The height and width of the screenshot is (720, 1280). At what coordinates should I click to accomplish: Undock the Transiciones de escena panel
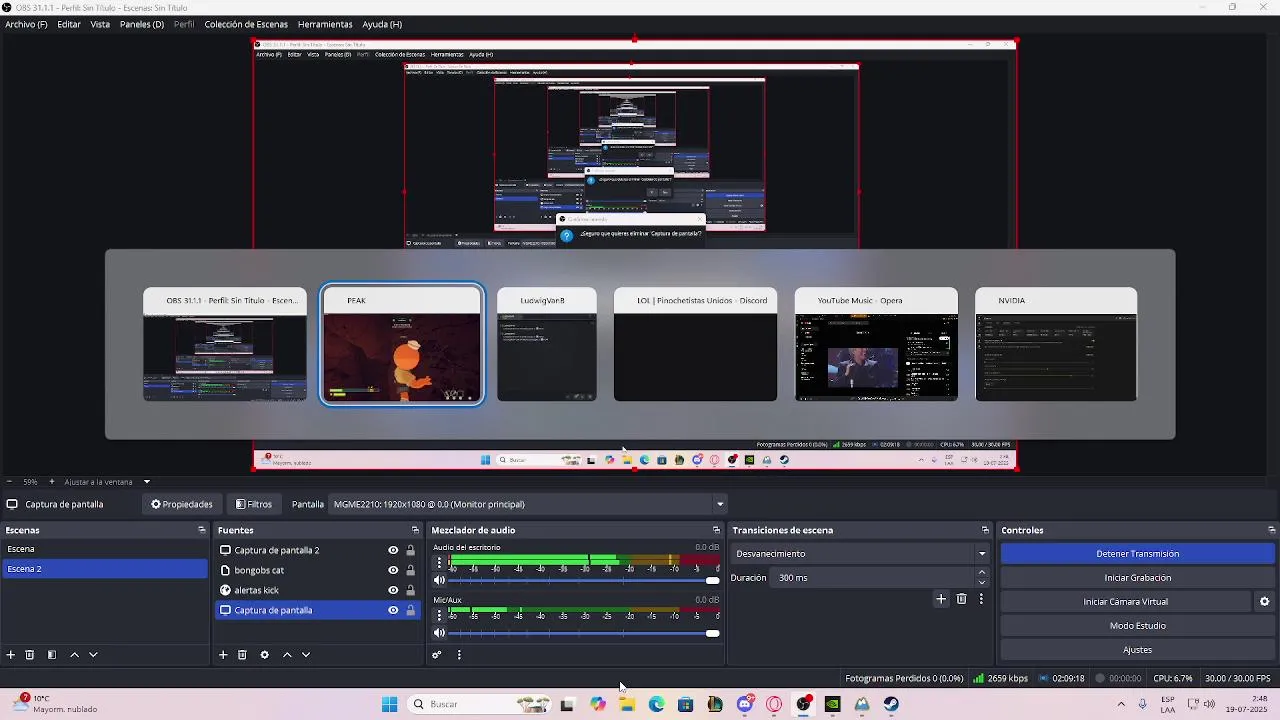pyautogui.click(x=985, y=530)
